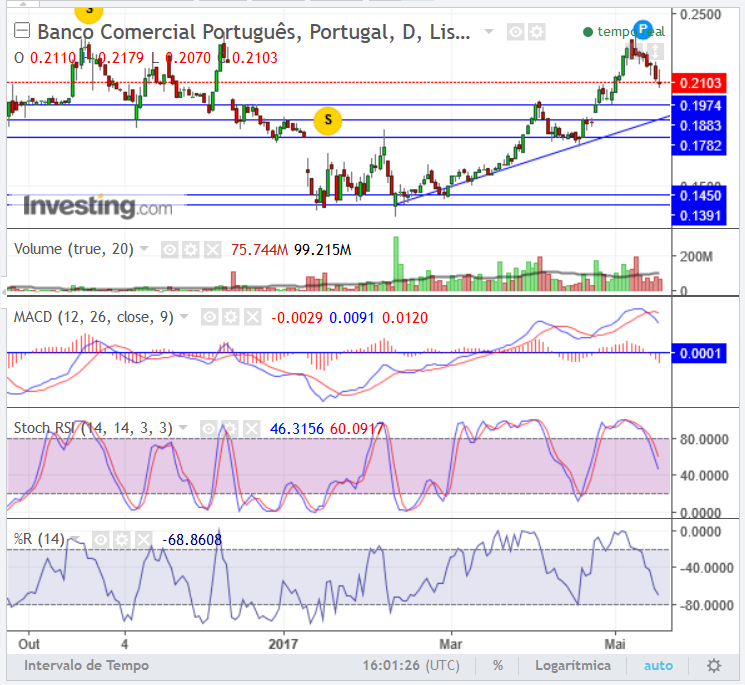
Task: Open Intervalo de Tempo selector
Action: click(x=86, y=666)
